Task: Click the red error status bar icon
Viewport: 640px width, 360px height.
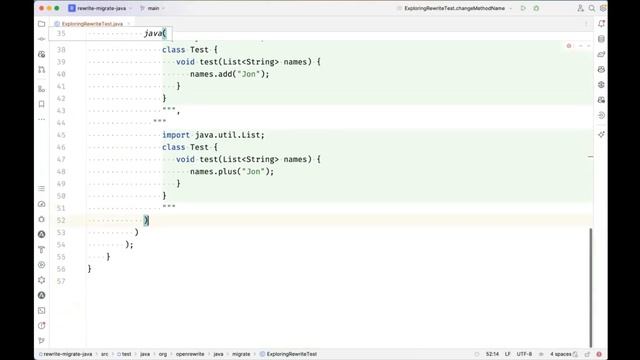Action: (x=599, y=354)
